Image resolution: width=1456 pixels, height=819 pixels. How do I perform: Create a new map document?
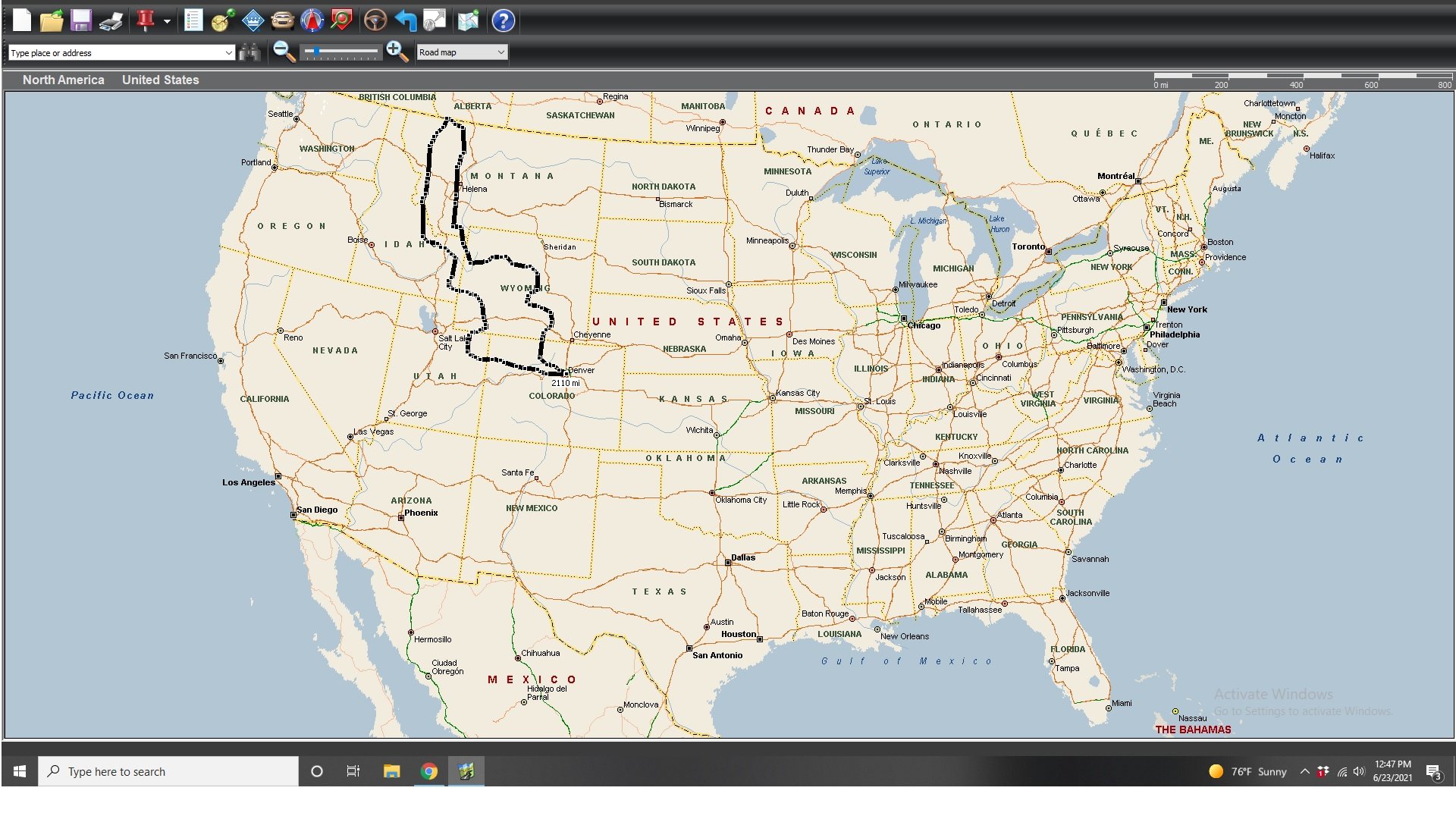(x=22, y=20)
